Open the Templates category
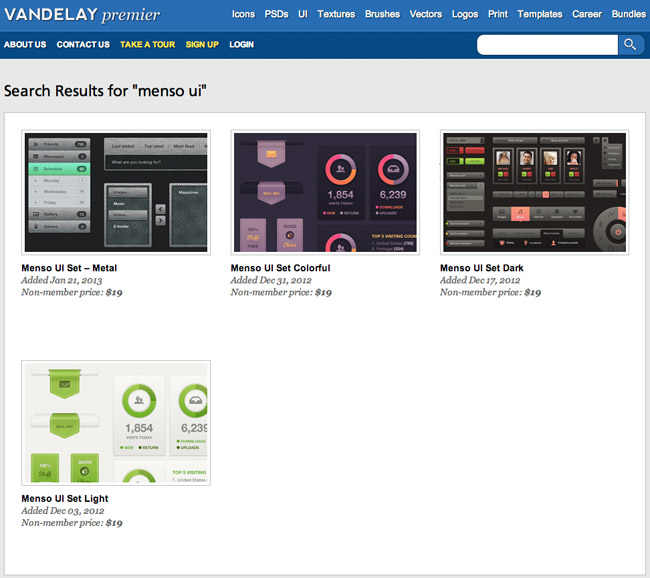The image size is (650, 578). tap(540, 14)
